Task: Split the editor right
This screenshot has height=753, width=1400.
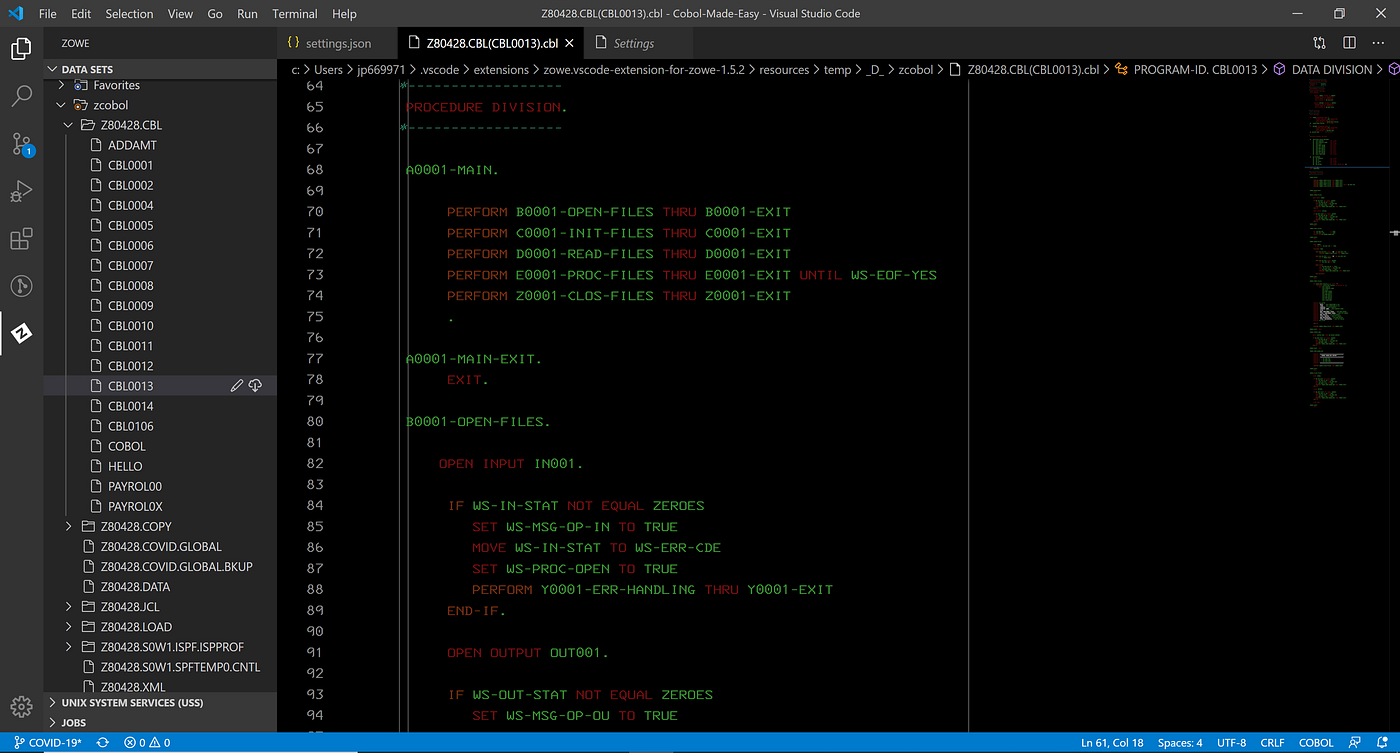Action: point(1349,43)
